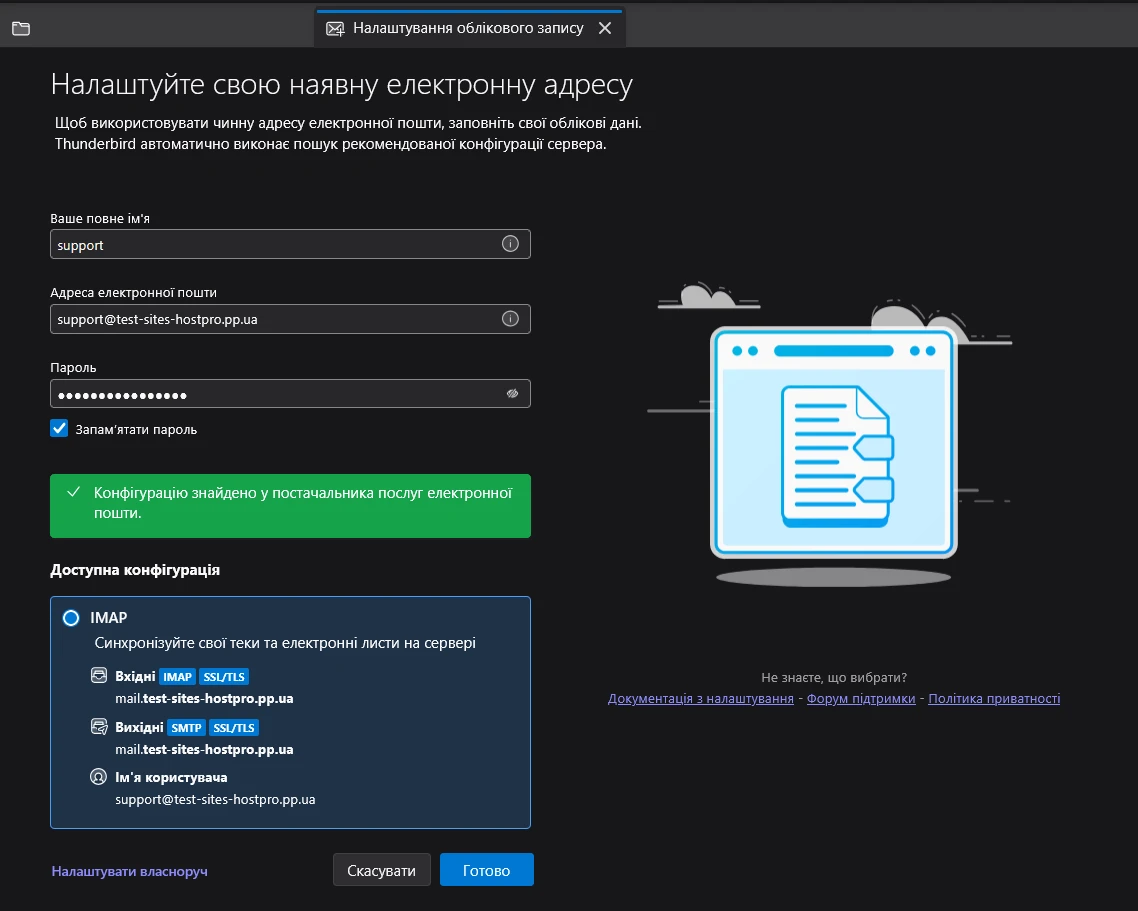Click the info icon beside the full name field
The image size is (1138, 911).
(510, 243)
